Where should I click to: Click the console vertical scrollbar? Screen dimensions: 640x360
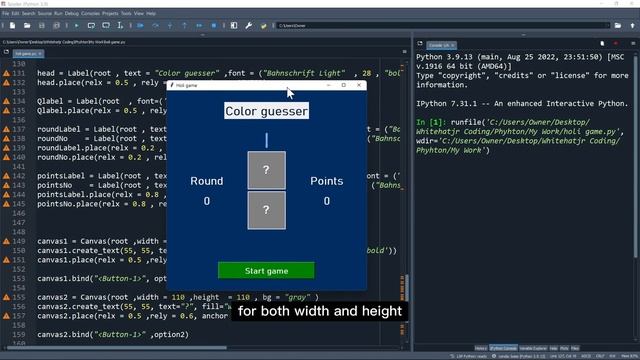[635, 157]
